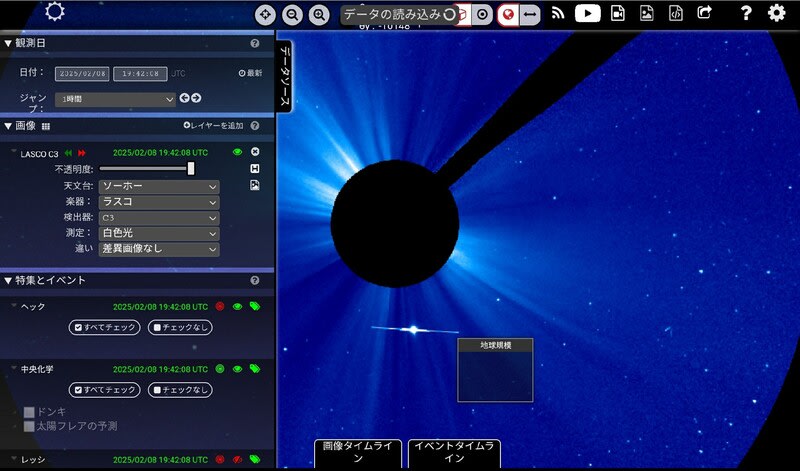Viewport: 800px width, 471px height.
Task: Open the settings gear in toolbar
Action: 777,13
